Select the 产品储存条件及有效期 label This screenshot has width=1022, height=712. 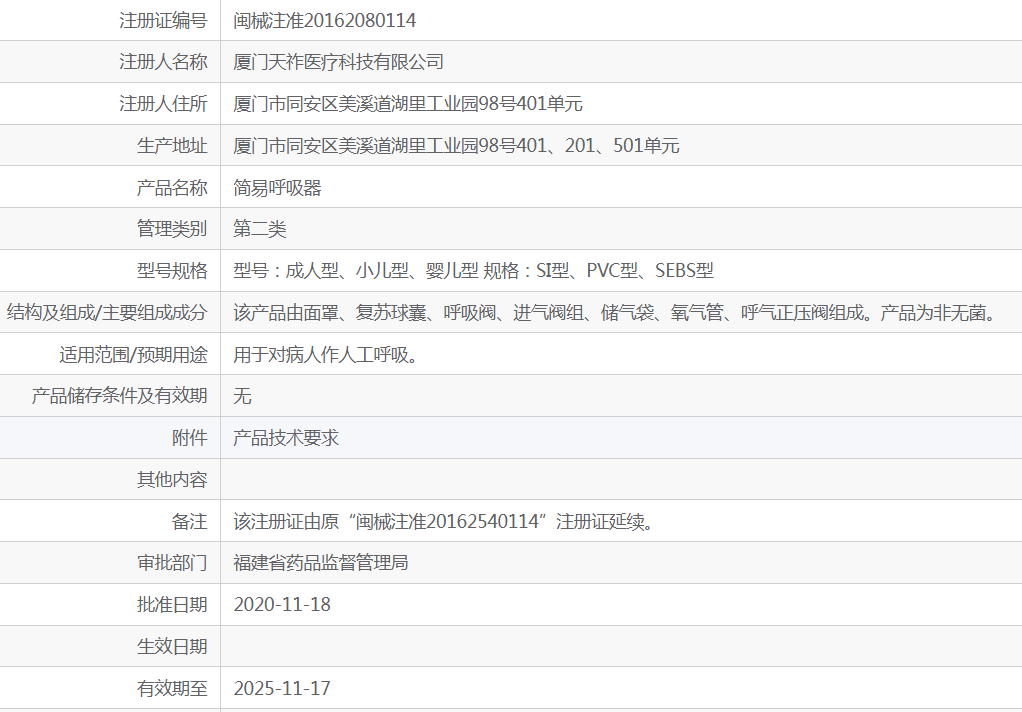coord(119,396)
